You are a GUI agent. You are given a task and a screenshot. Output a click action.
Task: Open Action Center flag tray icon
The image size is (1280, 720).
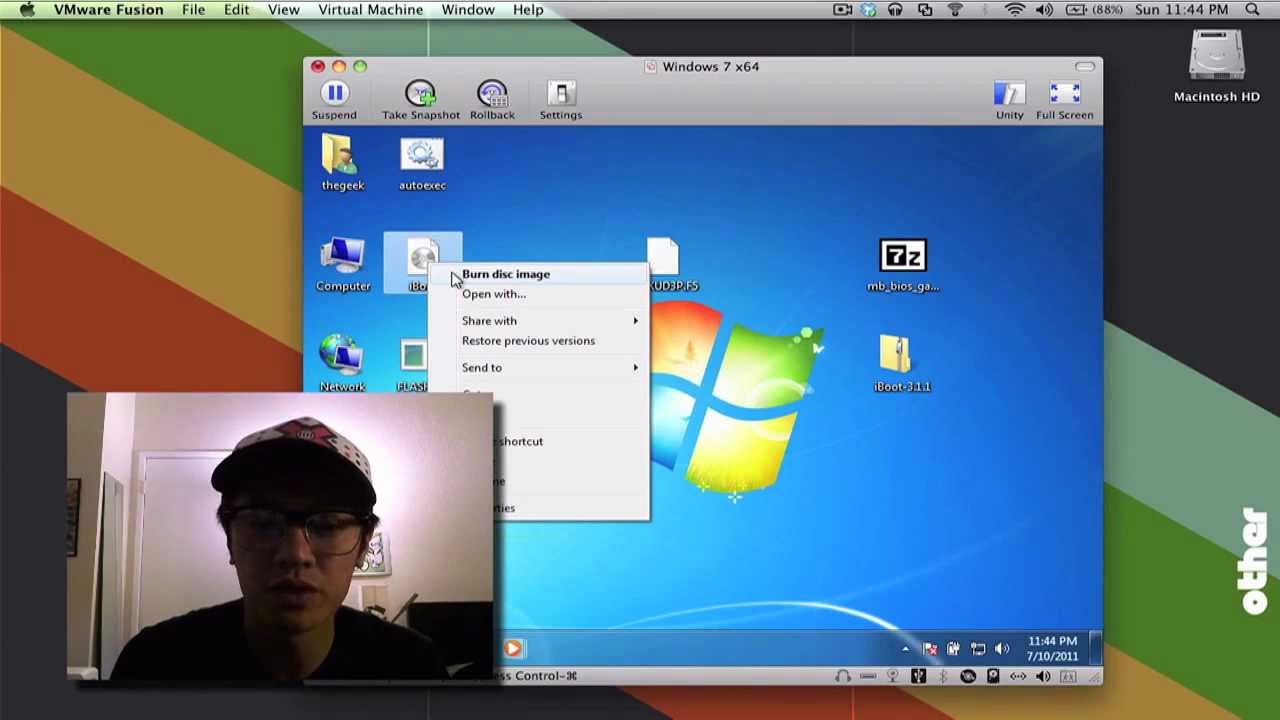930,649
